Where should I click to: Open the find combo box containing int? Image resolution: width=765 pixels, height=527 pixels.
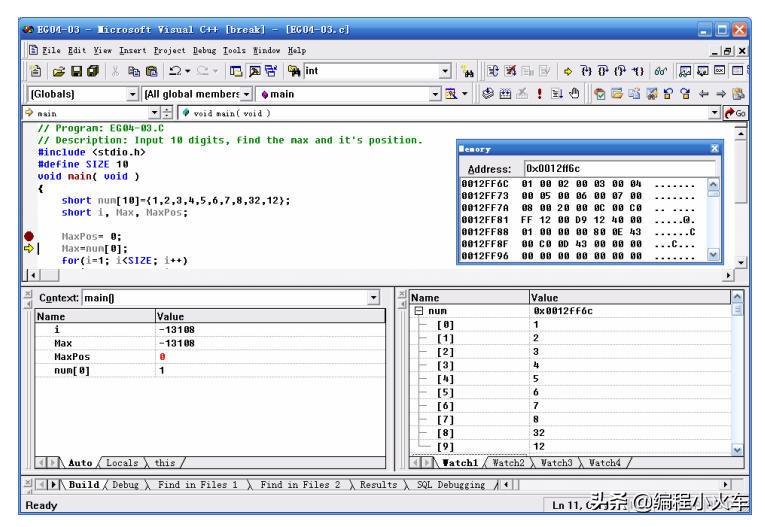click(445, 71)
